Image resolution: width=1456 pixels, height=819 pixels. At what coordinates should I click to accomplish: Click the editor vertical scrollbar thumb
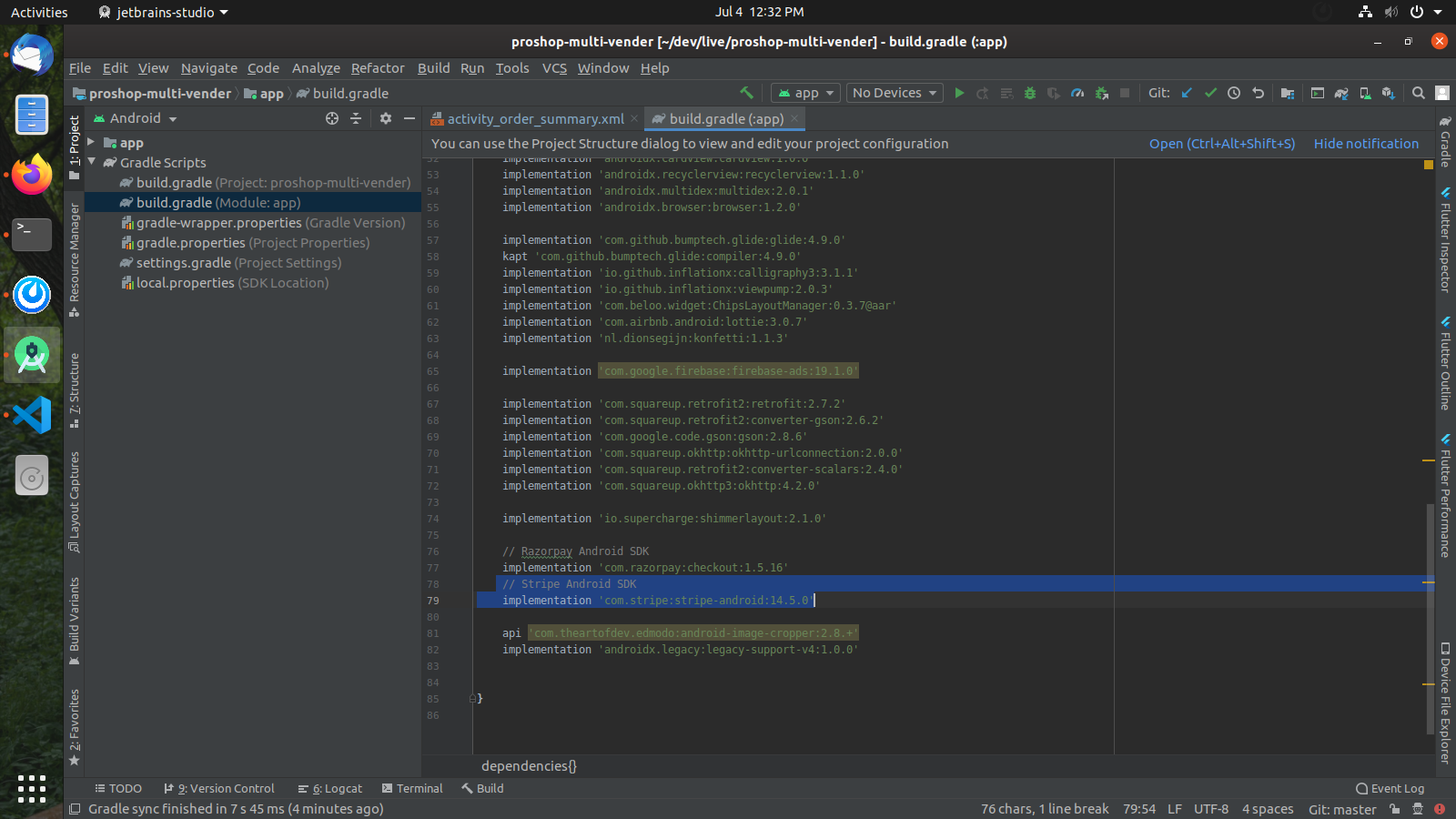1431,617
